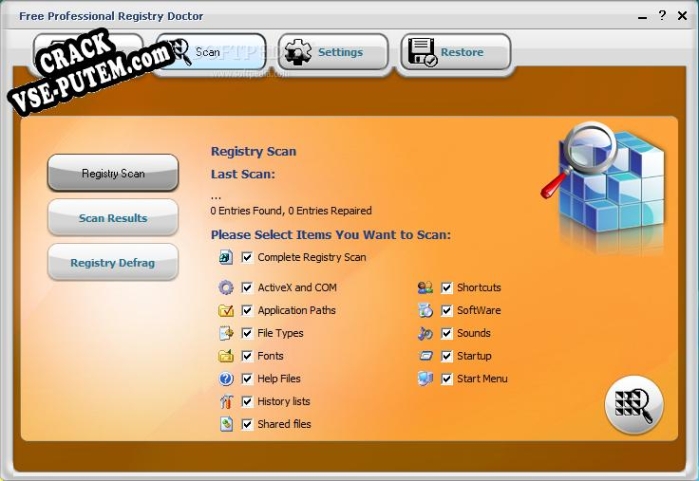The image size is (699, 481).
Task: Open the Registry Defrag section
Action: coord(113,262)
